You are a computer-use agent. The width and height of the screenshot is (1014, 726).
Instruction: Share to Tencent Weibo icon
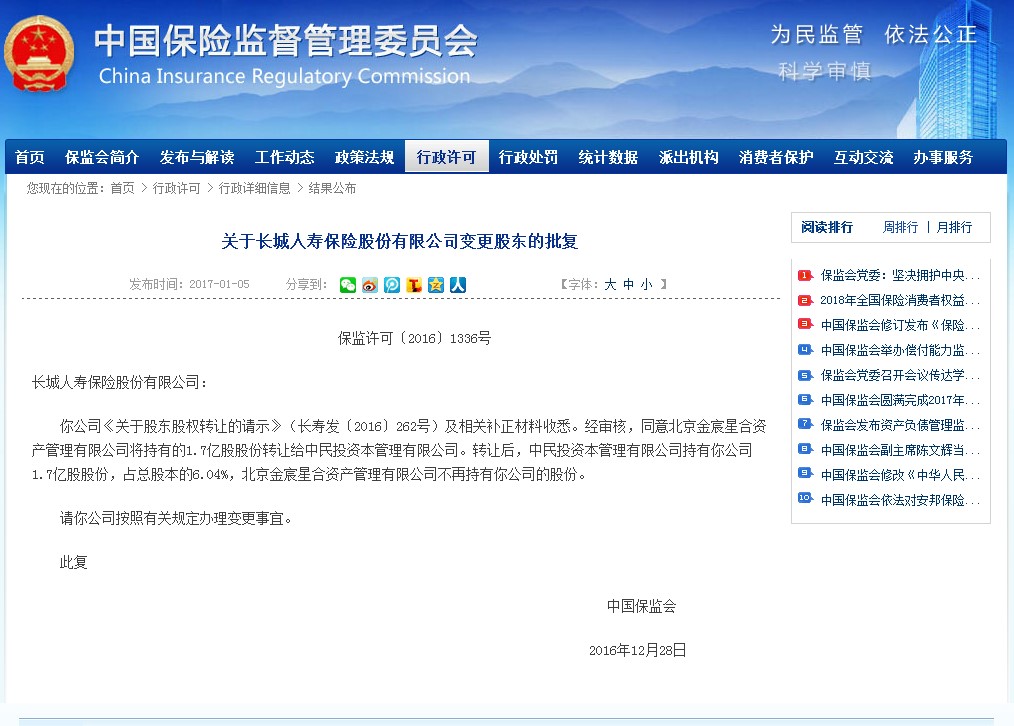392,285
